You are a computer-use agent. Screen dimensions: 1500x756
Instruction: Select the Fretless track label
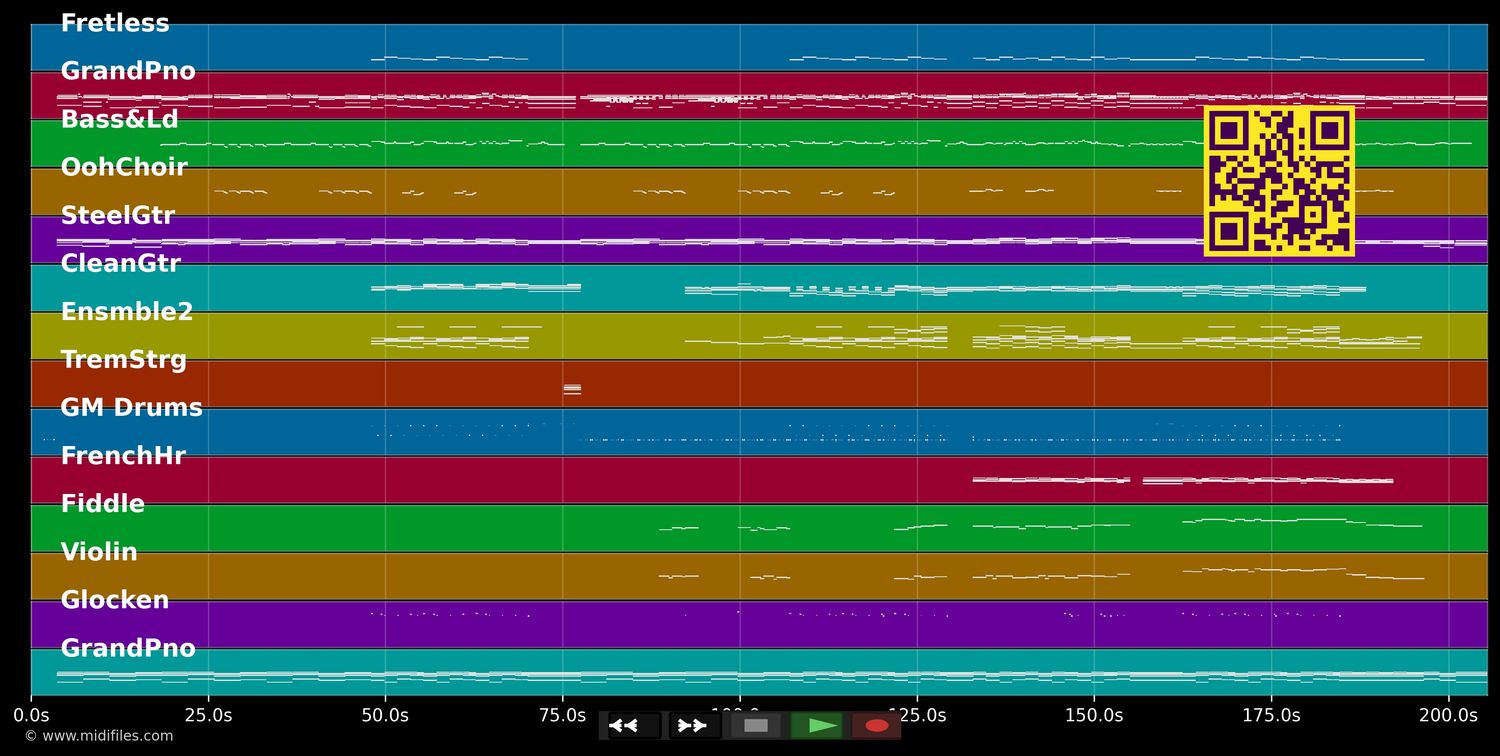(114, 22)
